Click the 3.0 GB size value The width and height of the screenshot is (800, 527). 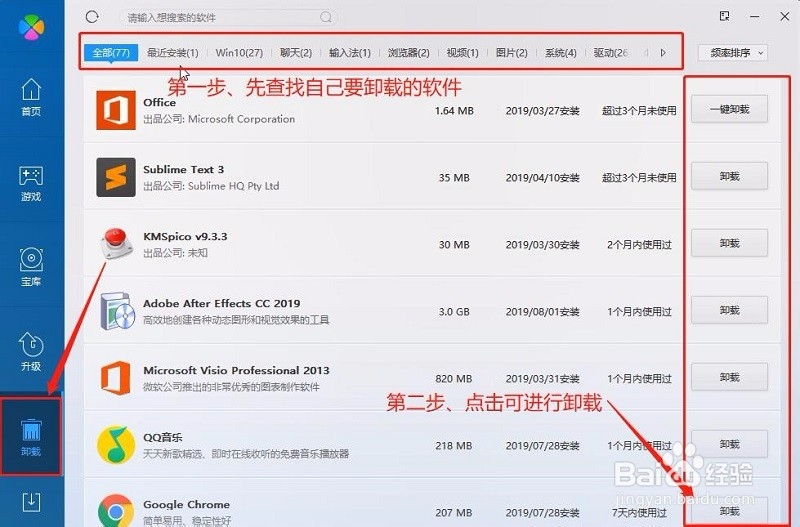point(454,312)
